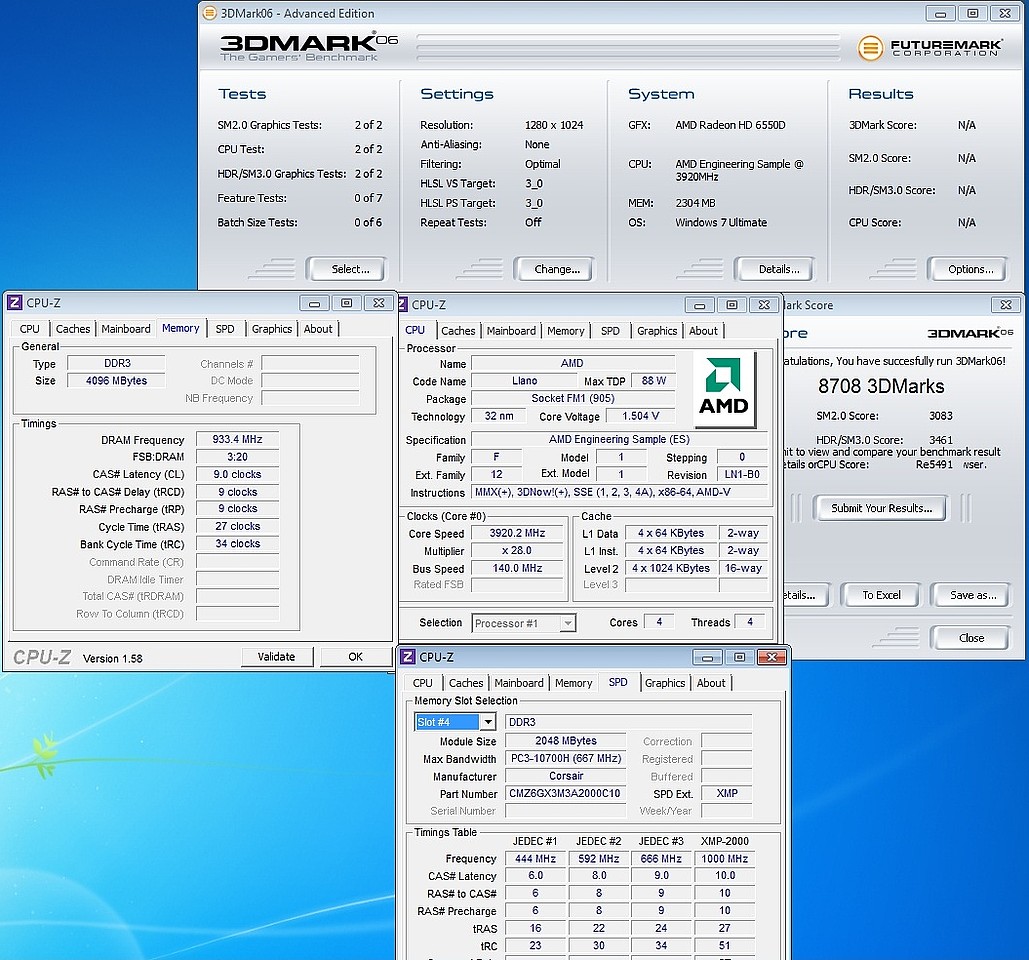Click the 8708 3DMarks score text
The image size is (1029, 960).
881,386
